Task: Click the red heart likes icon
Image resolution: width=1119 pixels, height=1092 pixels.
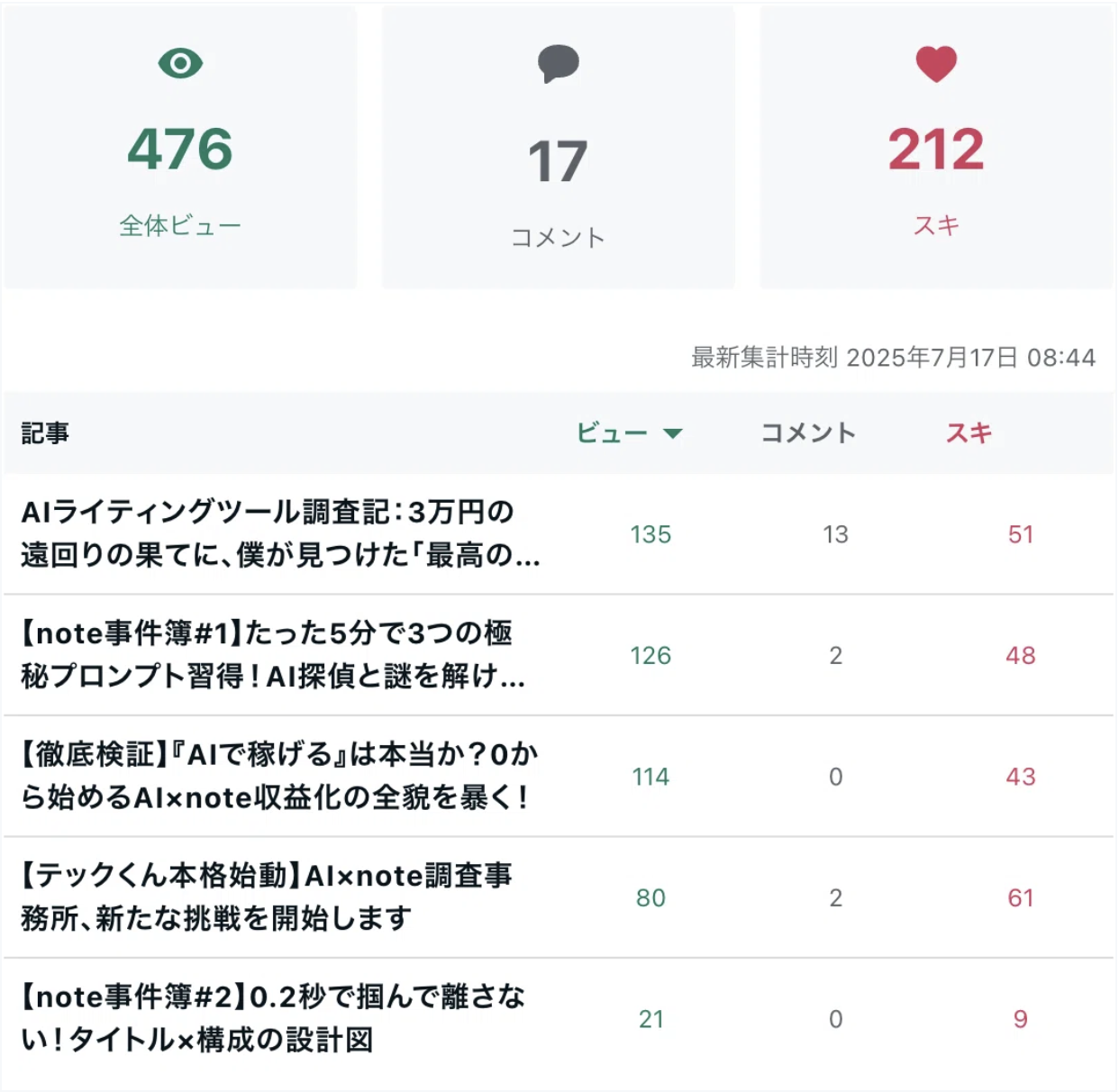Action: coord(936,64)
